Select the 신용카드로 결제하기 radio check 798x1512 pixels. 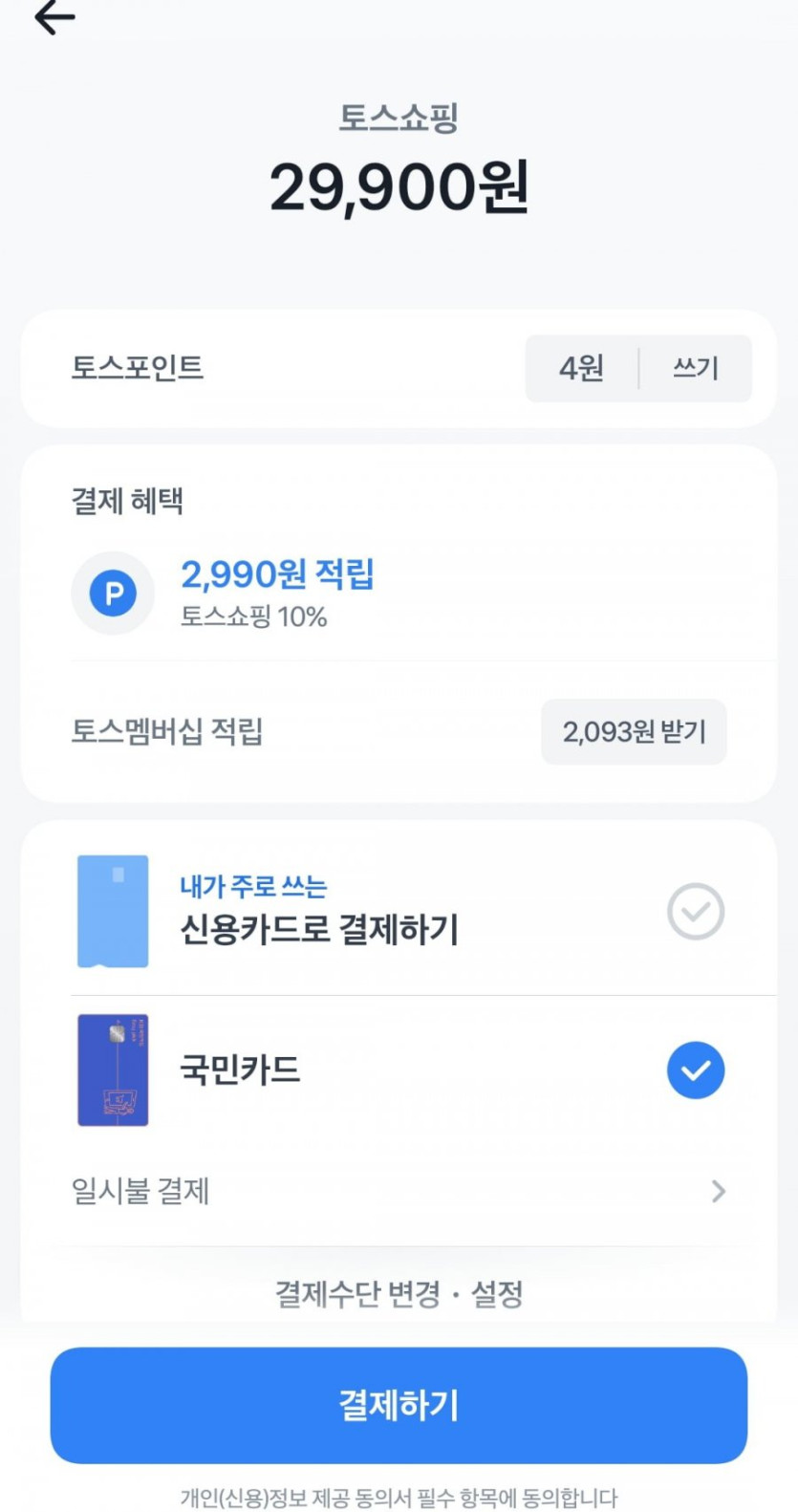[x=695, y=911]
